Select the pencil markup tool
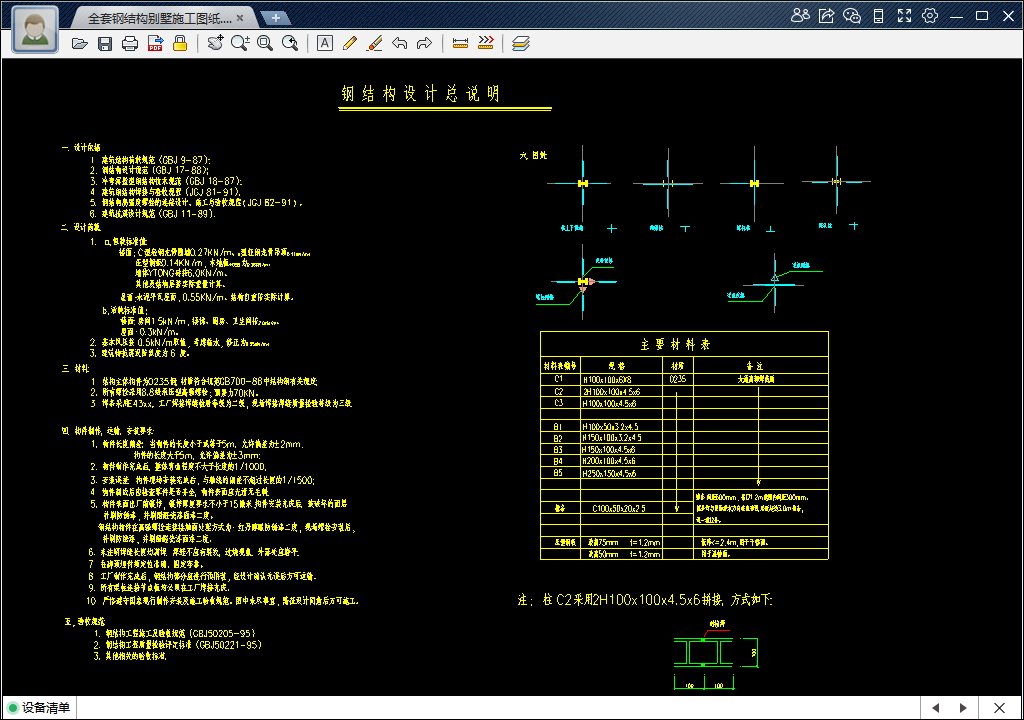Screen dimensions: 1024x720 click(349, 43)
